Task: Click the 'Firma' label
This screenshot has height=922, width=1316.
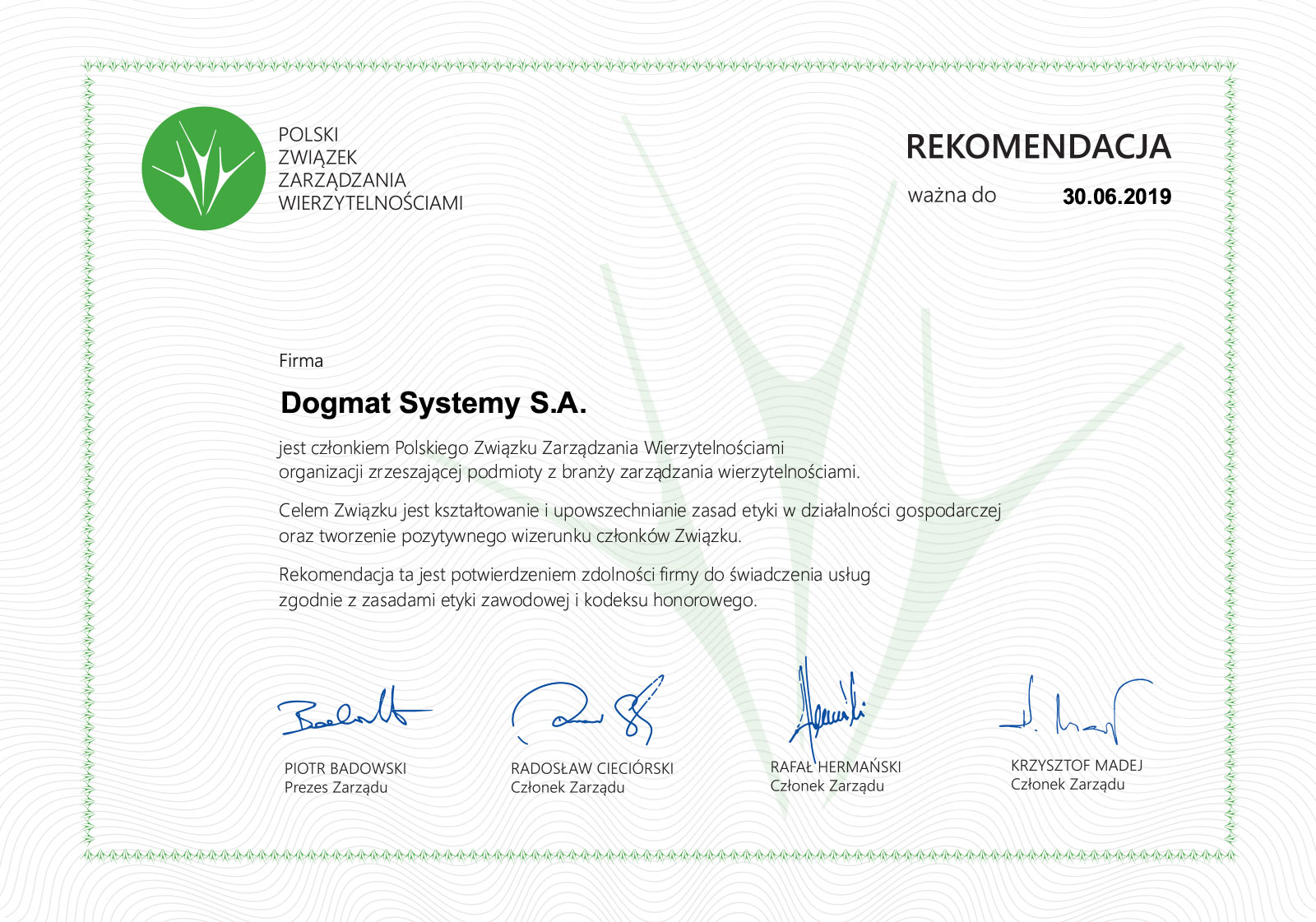Action: (x=301, y=360)
